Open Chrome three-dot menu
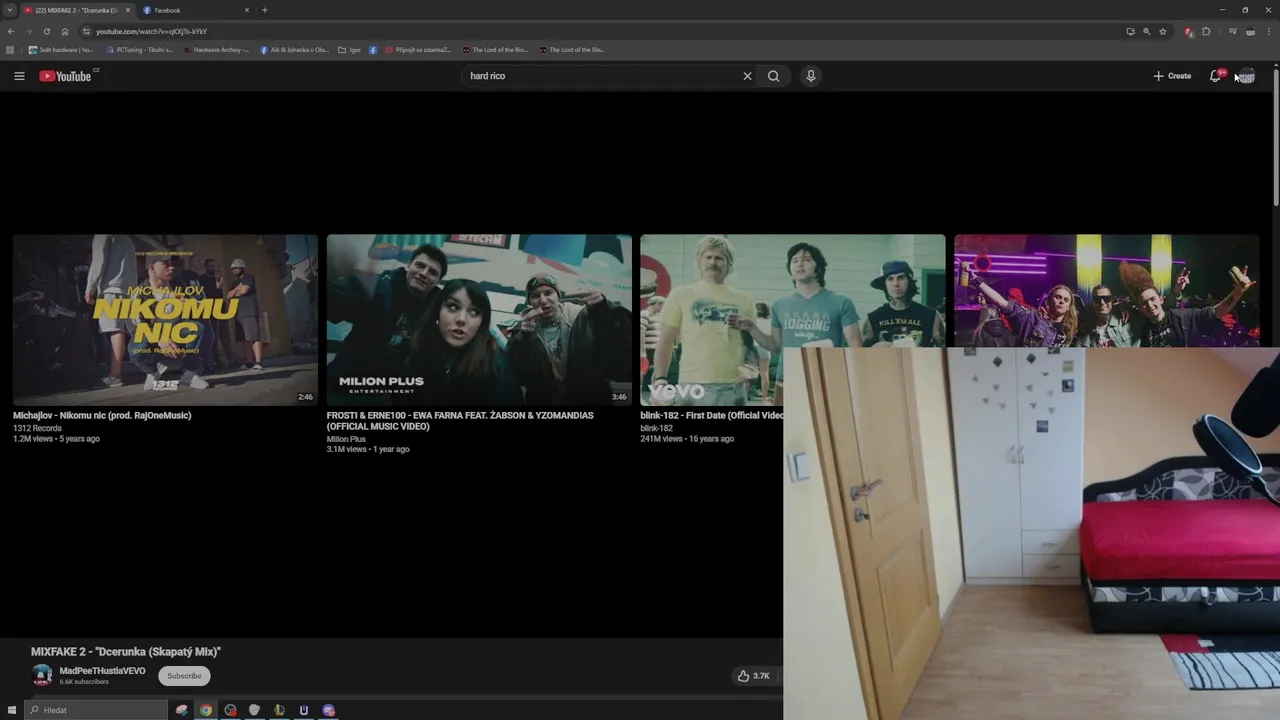The height and width of the screenshot is (720, 1280). click(x=1270, y=31)
